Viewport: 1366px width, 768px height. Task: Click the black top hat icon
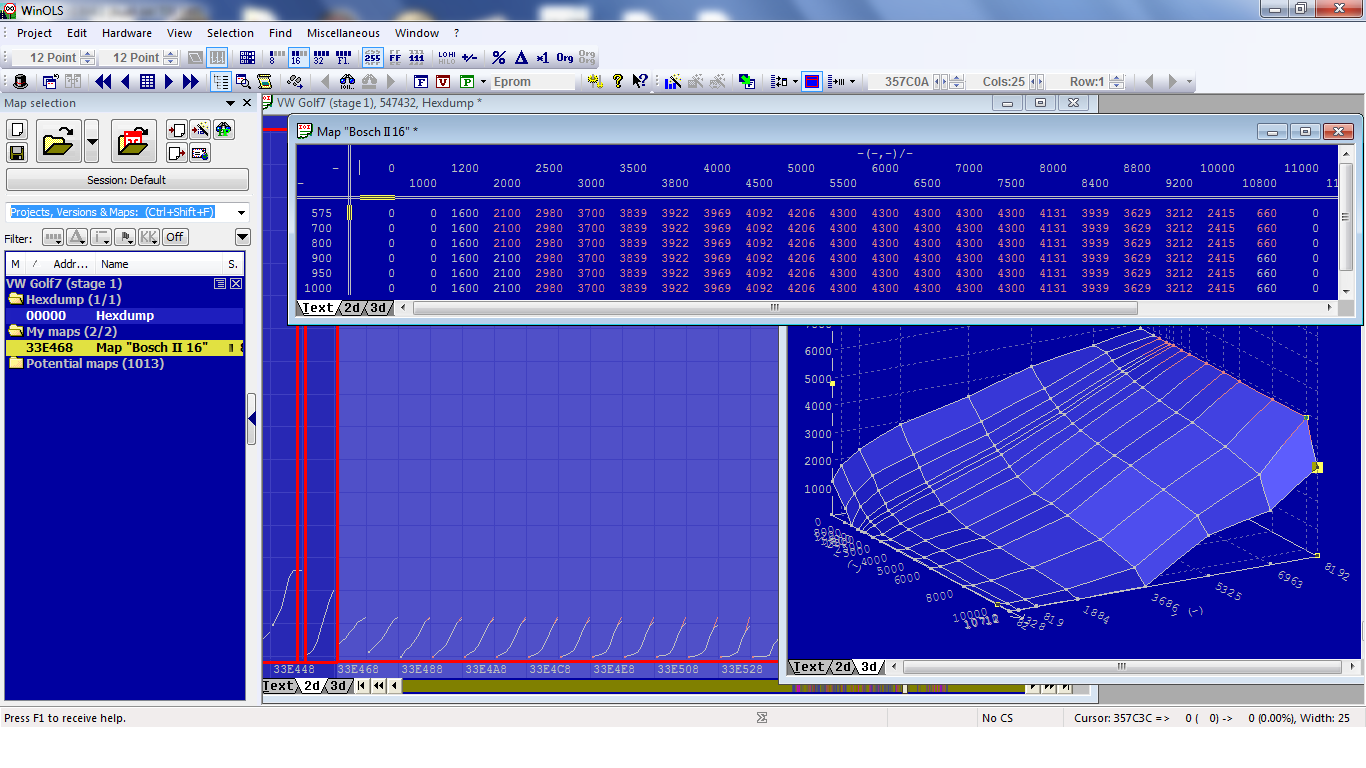(20, 82)
